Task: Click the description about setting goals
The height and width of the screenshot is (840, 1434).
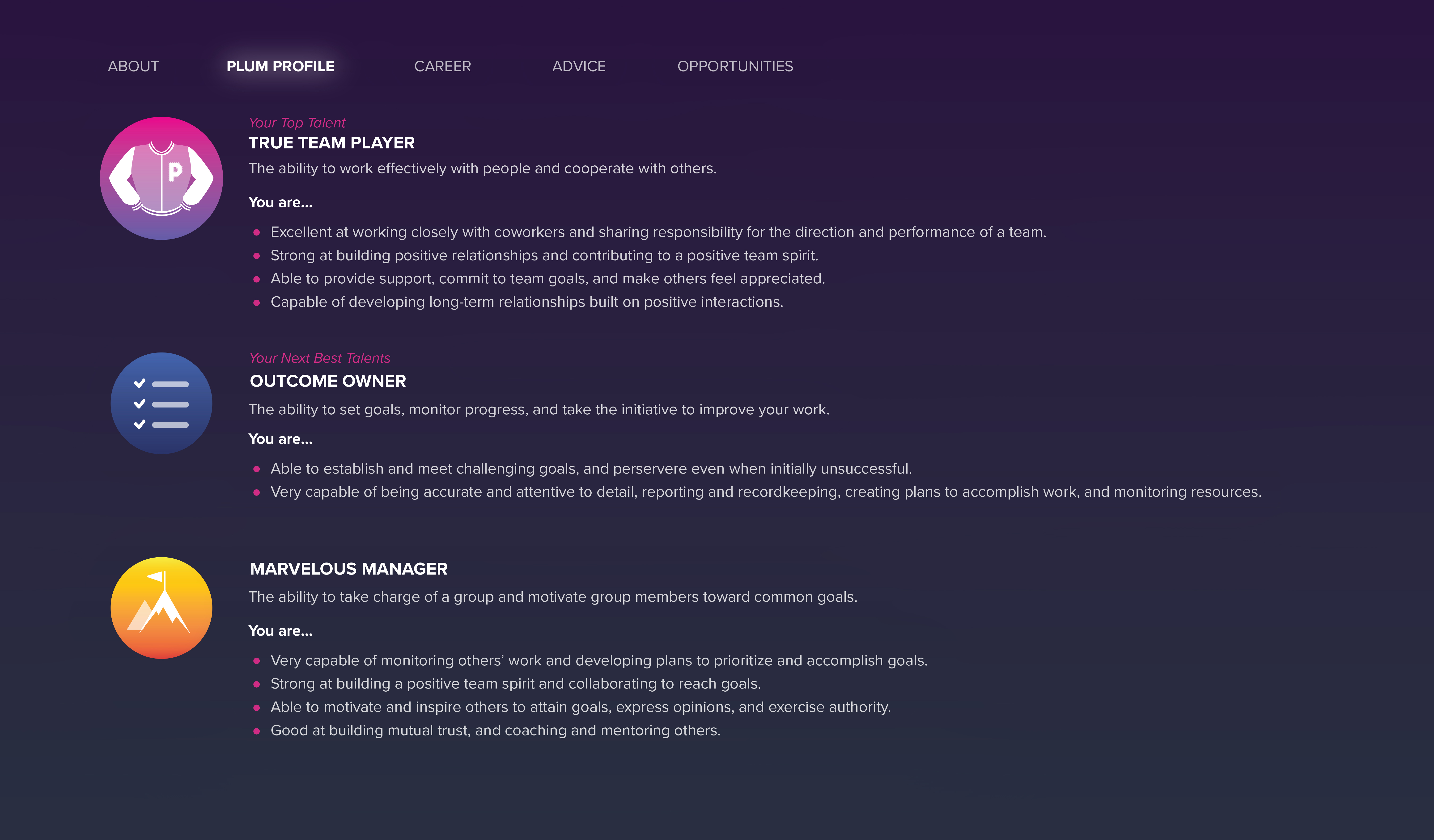Action: click(x=539, y=409)
